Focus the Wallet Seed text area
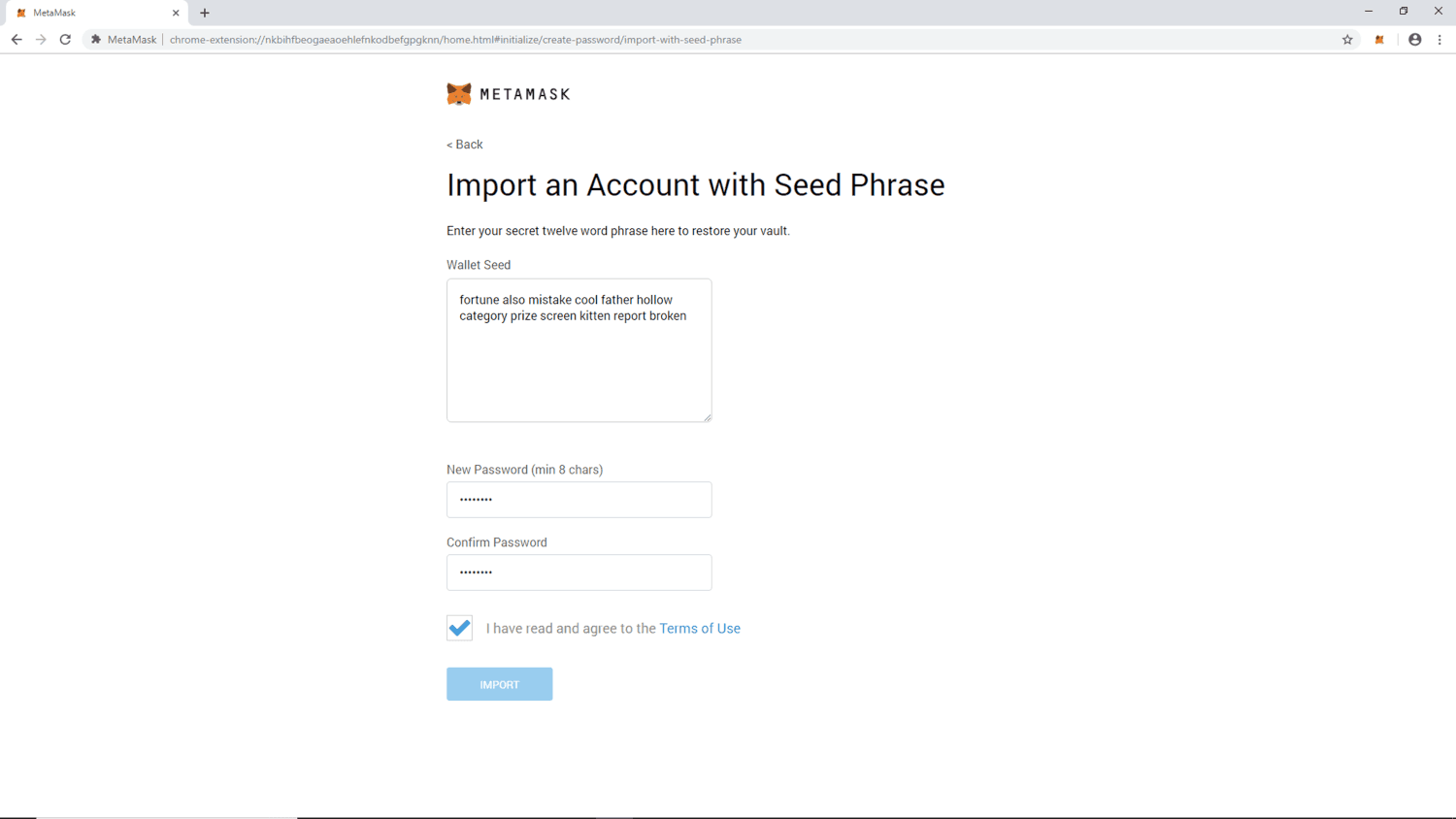Image resolution: width=1456 pixels, height=819 pixels. pos(579,350)
